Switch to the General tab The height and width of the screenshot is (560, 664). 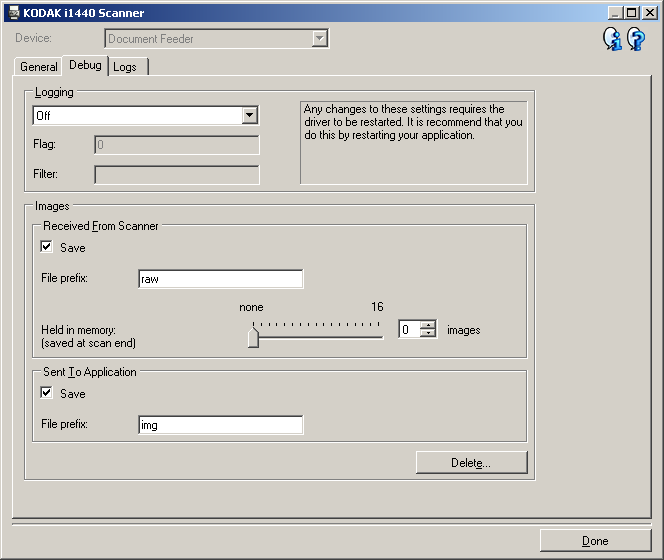(x=39, y=67)
